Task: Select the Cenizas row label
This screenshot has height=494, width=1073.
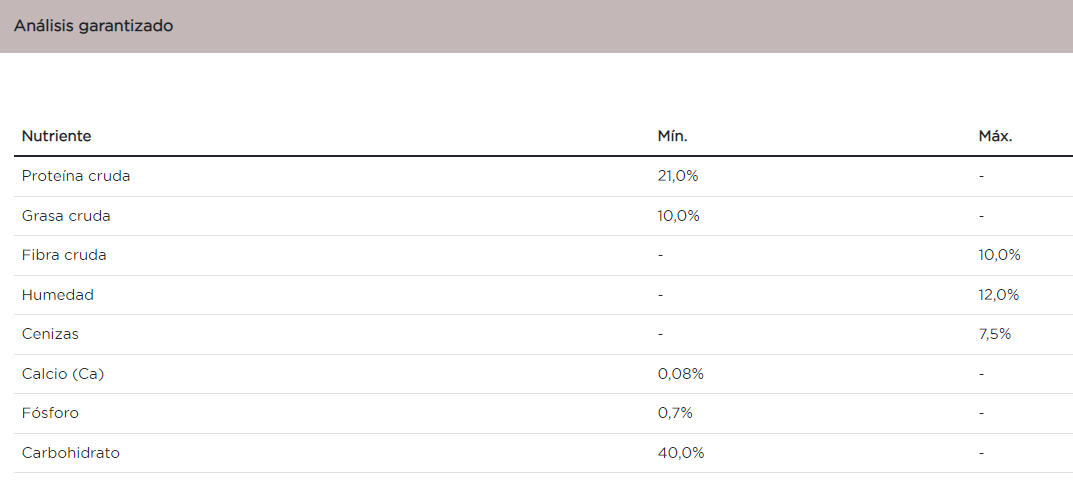Action: (50, 334)
